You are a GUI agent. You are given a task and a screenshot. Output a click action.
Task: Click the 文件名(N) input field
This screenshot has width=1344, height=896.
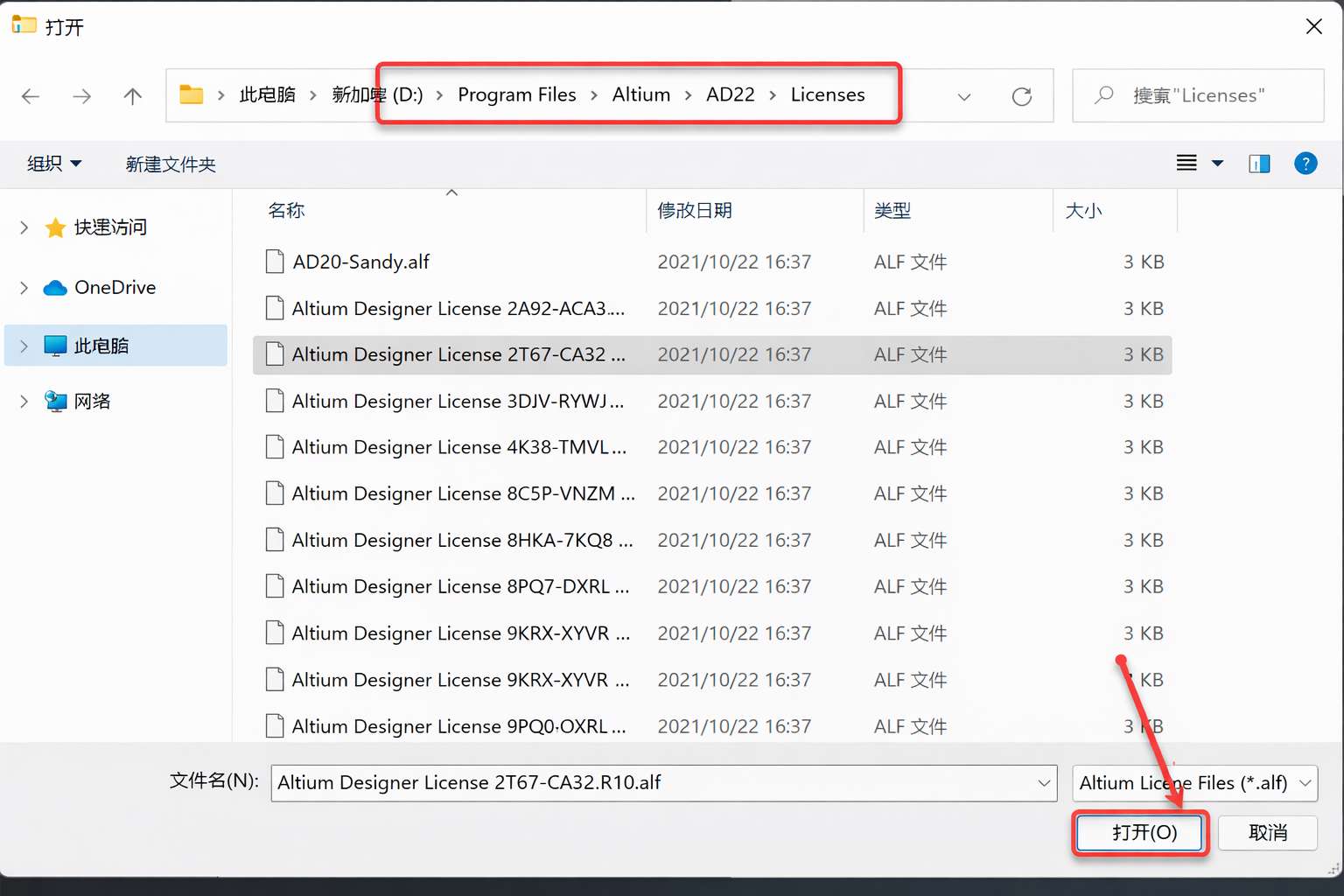click(x=663, y=783)
